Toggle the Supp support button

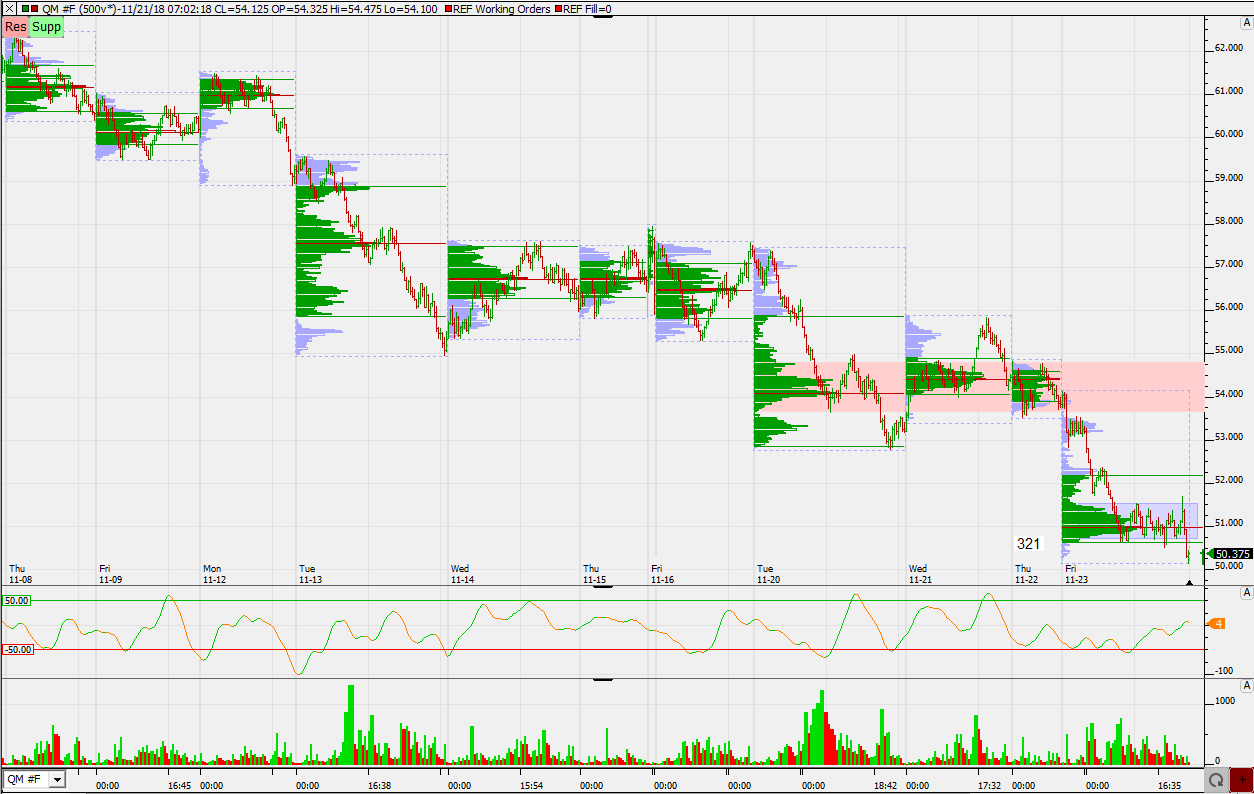click(x=47, y=27)
